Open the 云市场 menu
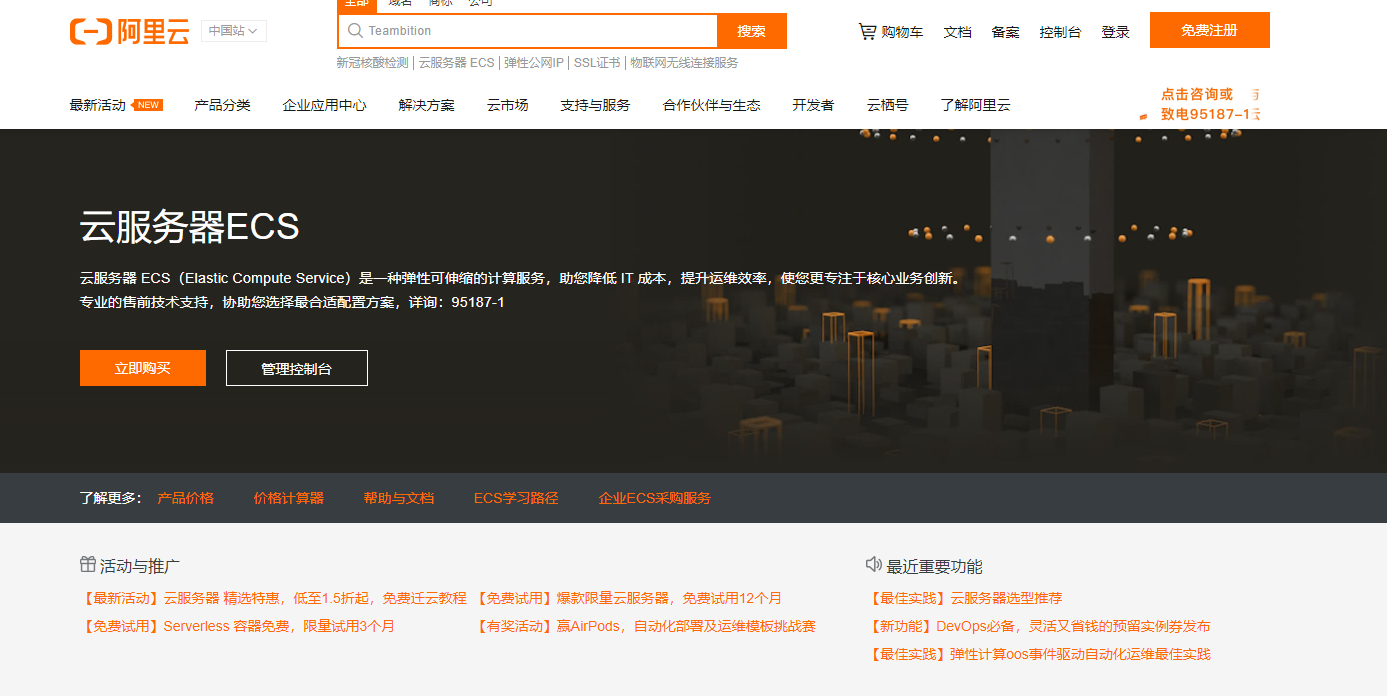This screenshot has height=696, width=1387. point(507,105)
